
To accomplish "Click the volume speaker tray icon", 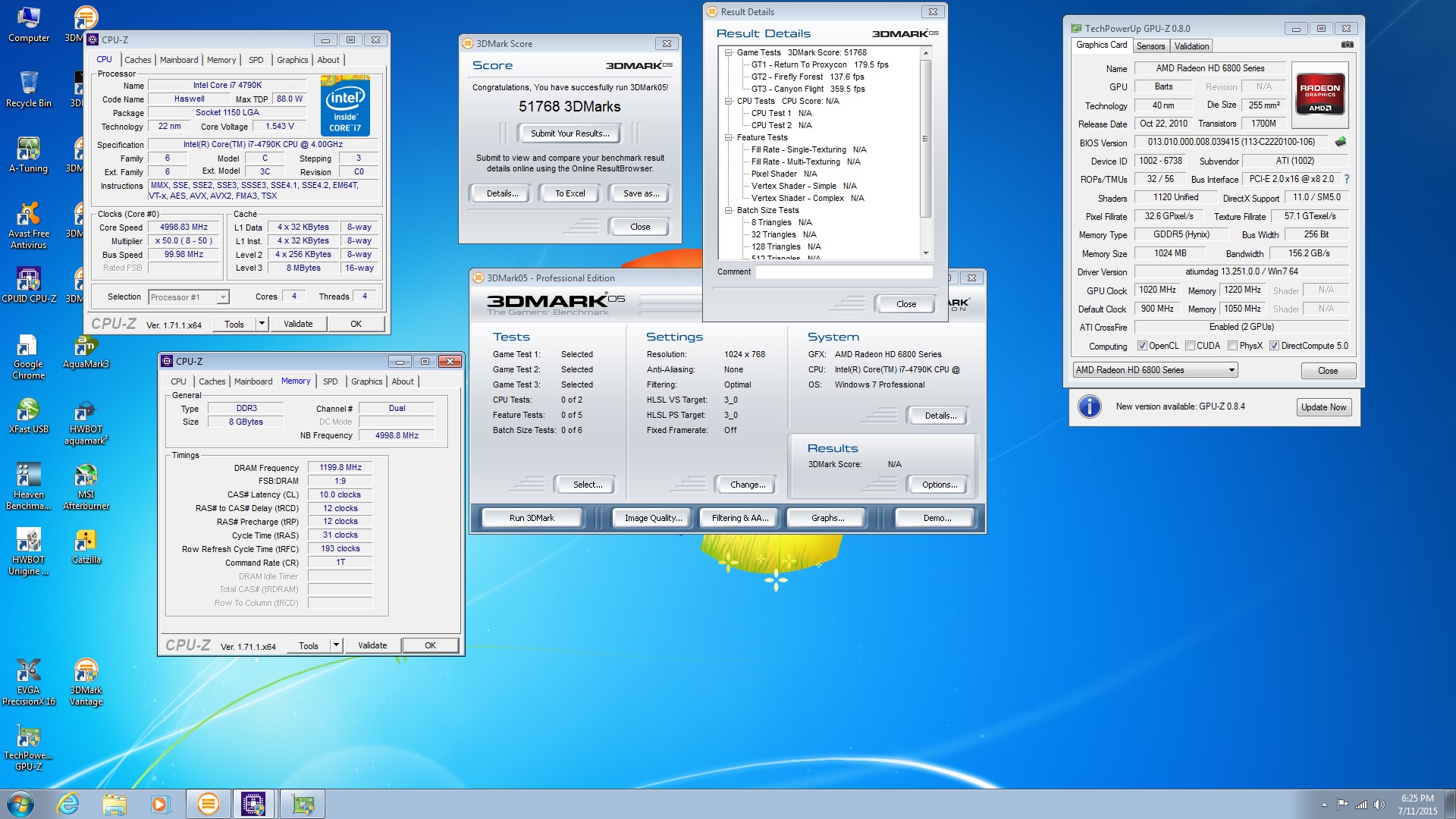I will (1379, 805).
